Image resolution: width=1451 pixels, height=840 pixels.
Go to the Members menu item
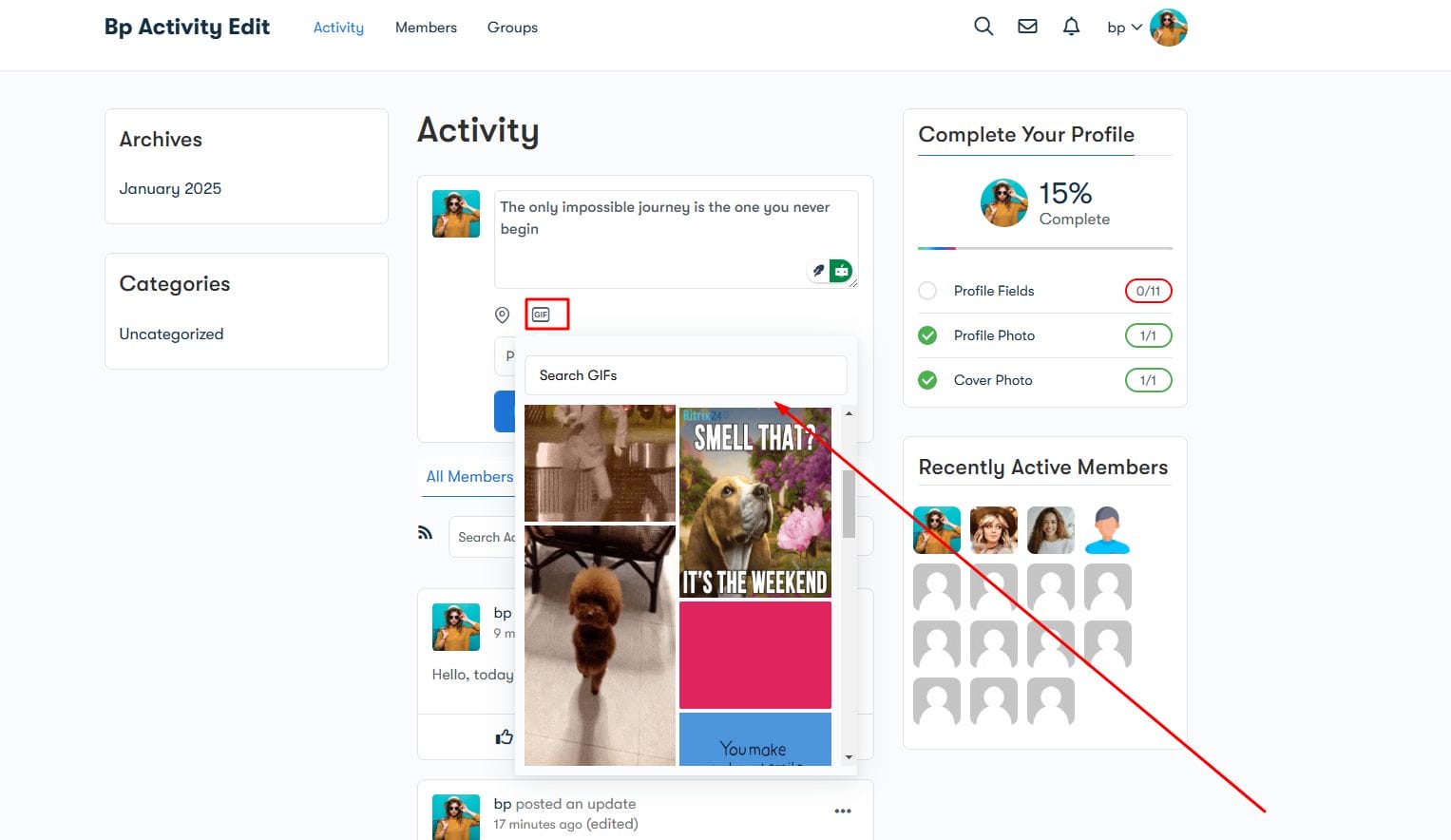click(x=426, y=28)
